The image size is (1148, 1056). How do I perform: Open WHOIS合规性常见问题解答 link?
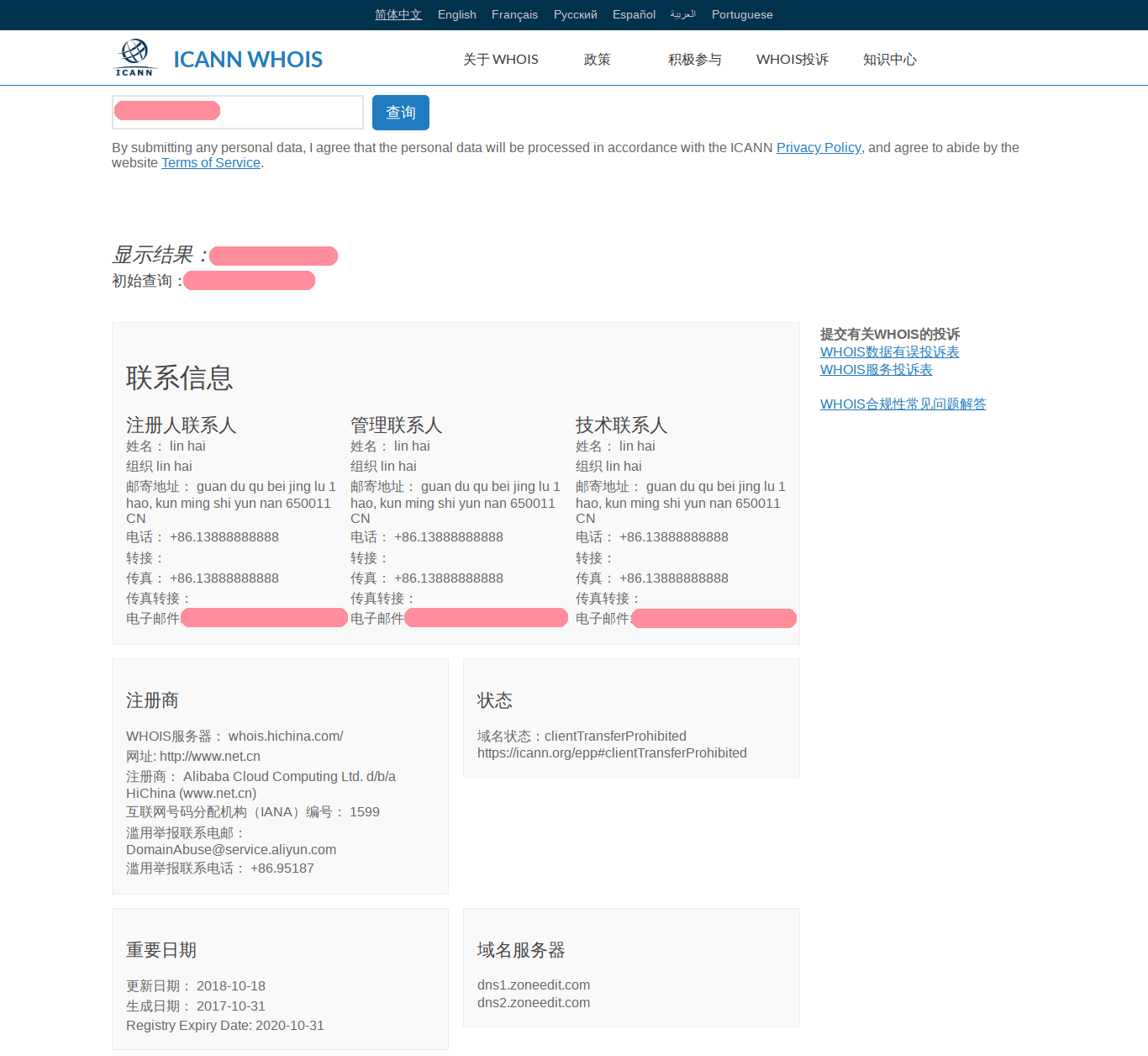pyautogui.click(x=903, y=404)
